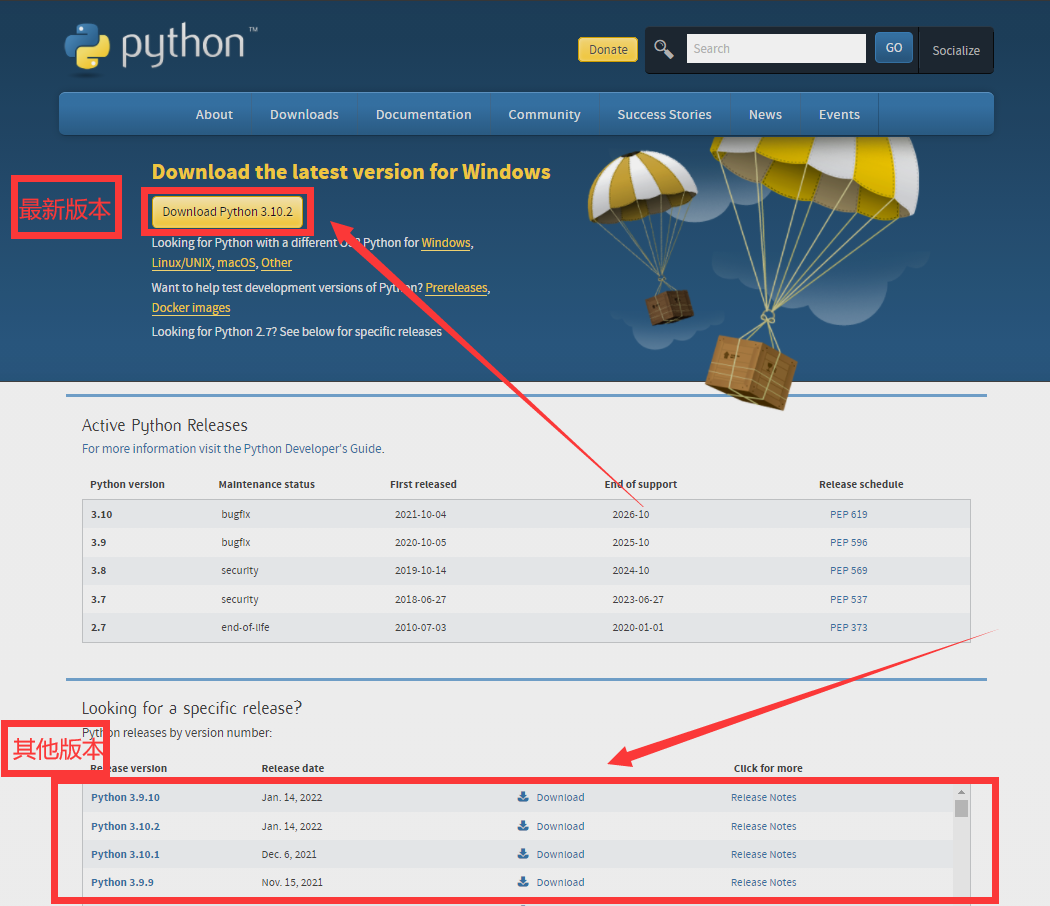This screenshot has height=906, width=1050.
Task: Open the Python 3.9.10 release link
Action: click(x=125, y=798)
